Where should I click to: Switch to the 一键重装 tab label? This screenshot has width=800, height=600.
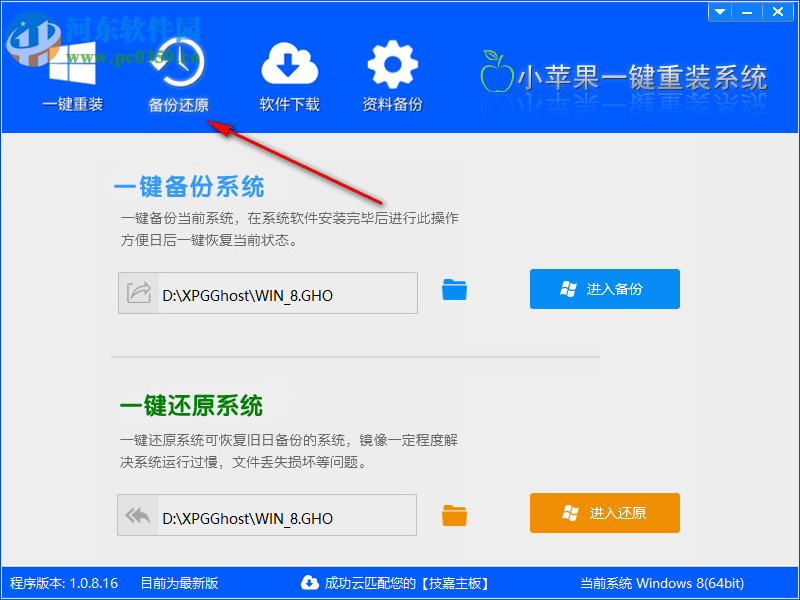coord(72,105)
